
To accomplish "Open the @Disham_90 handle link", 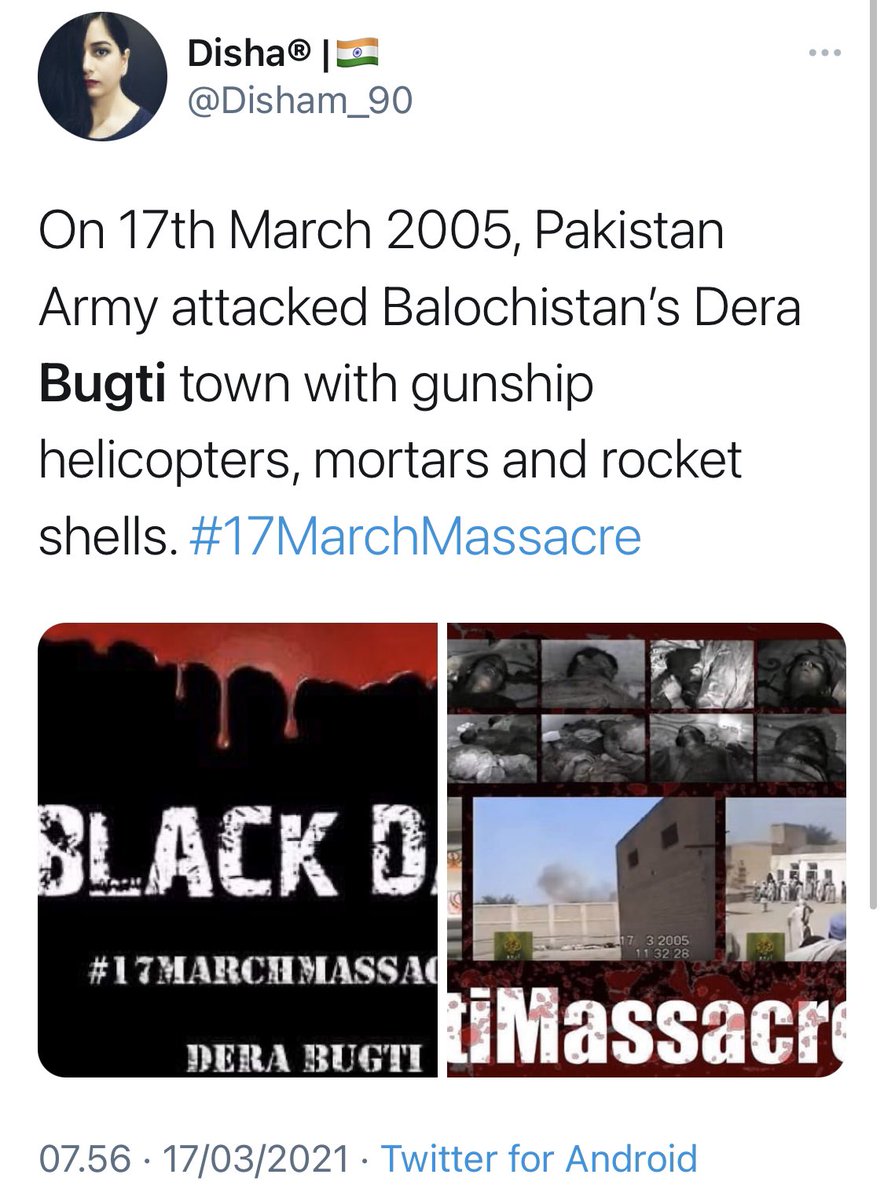I will tap(300, 101).
